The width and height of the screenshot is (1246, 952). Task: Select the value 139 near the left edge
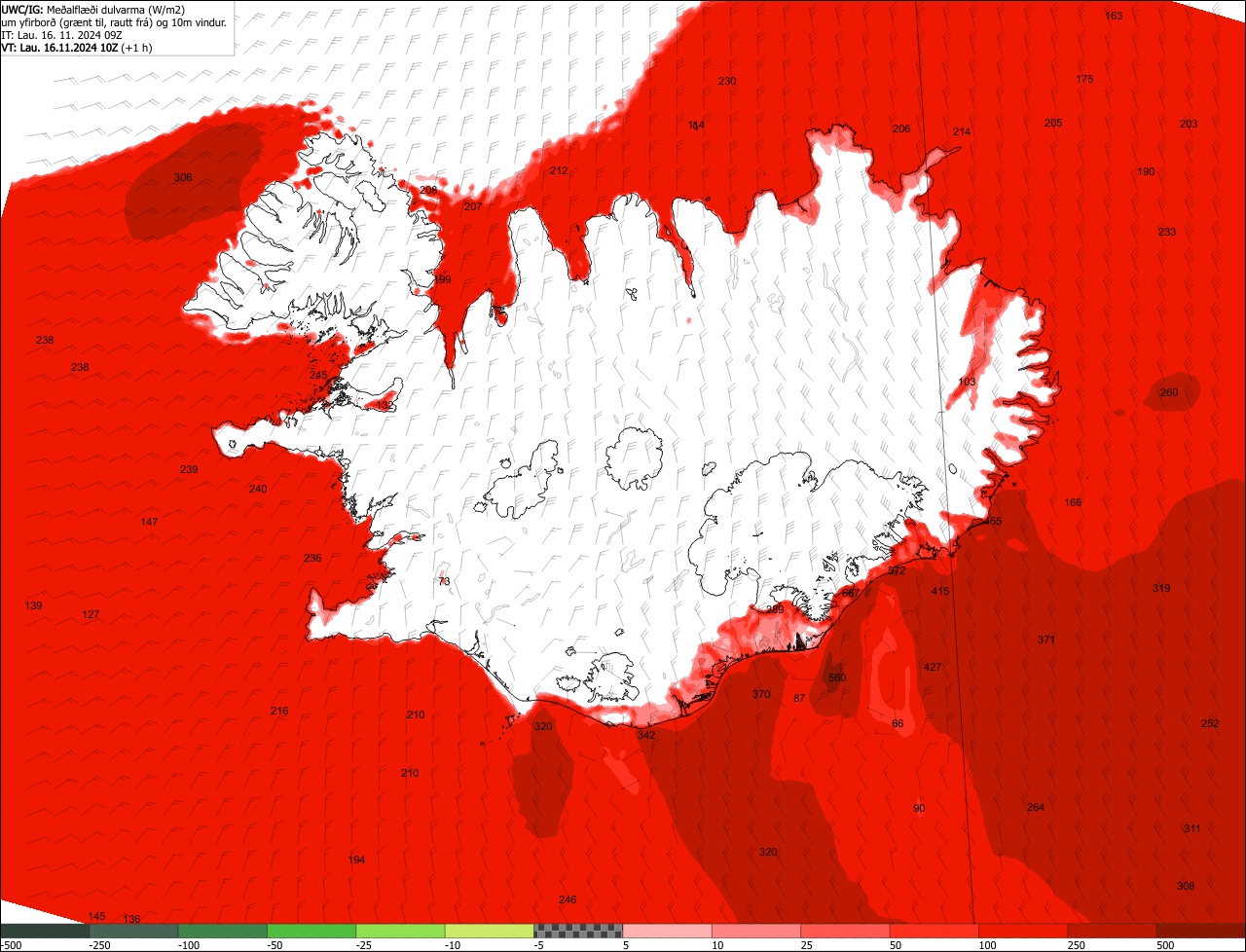[x=33, y=605]
